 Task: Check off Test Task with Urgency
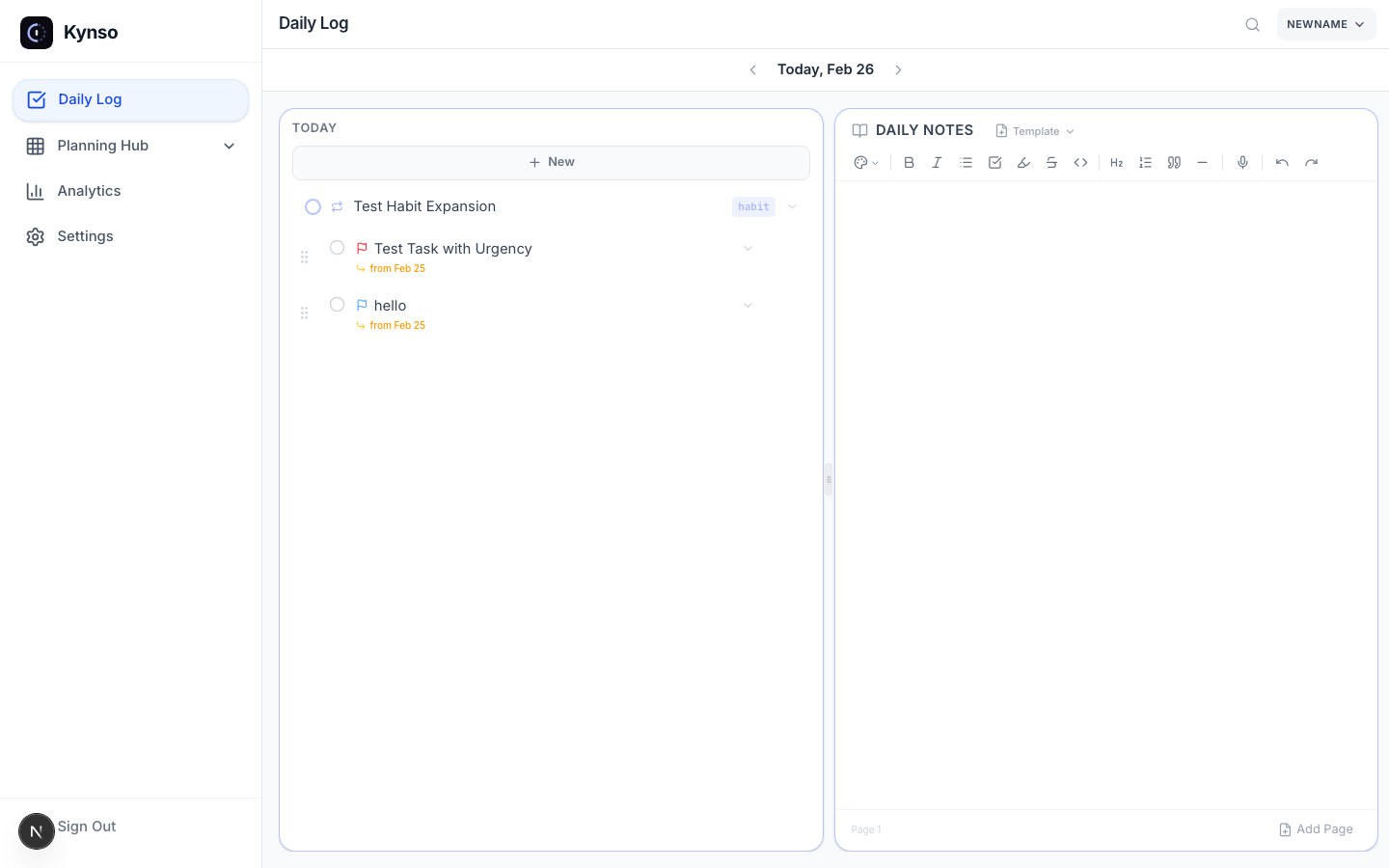[337, 247]
